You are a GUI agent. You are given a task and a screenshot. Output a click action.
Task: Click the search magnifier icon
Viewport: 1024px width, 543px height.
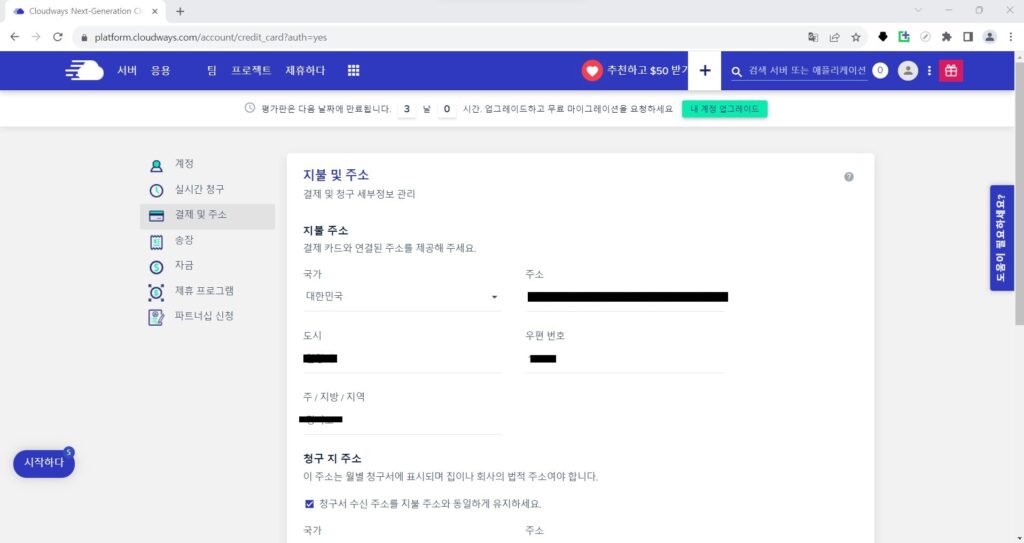point(737,71)
